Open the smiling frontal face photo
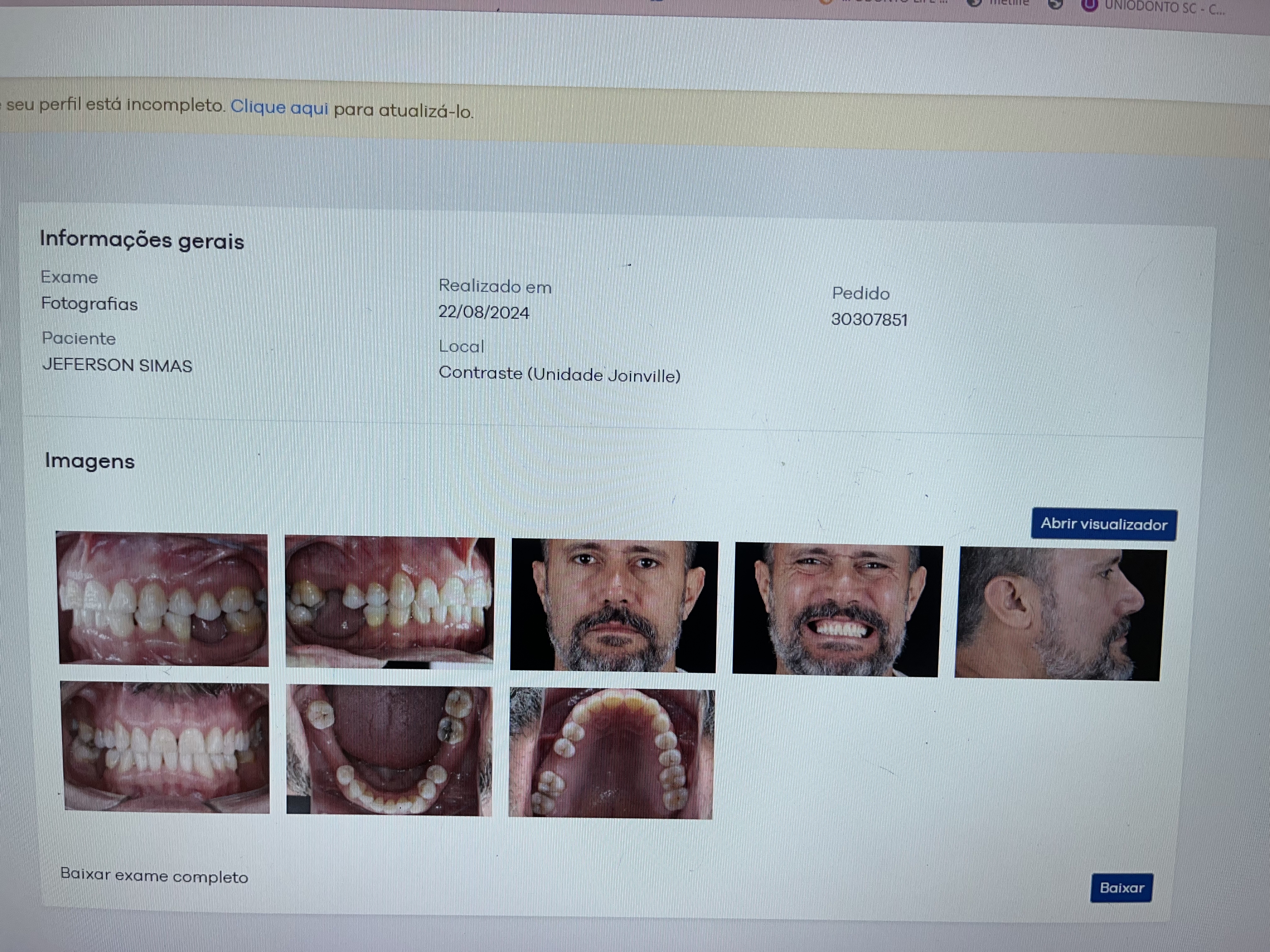This screenshot has height=952, width=1270. coord(837,610)
